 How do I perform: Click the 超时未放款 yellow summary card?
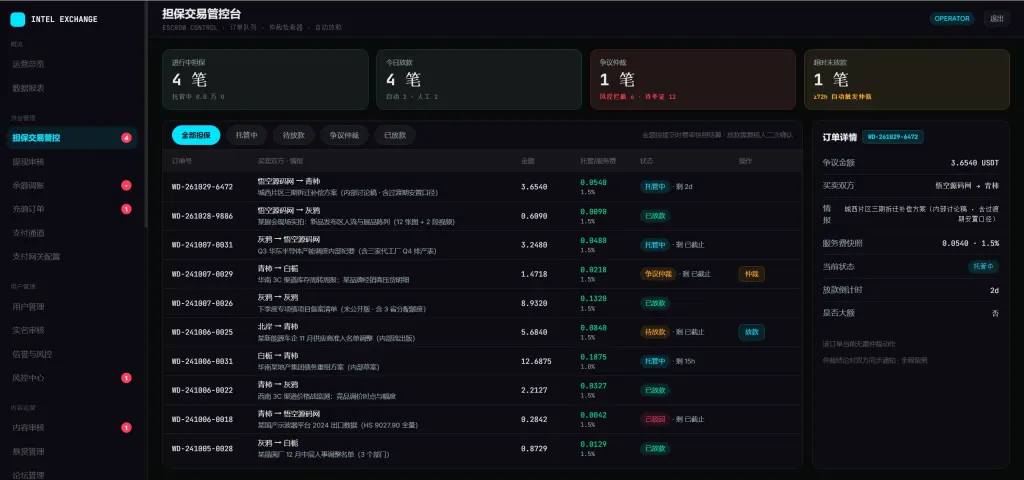click(x=907, y=80)
